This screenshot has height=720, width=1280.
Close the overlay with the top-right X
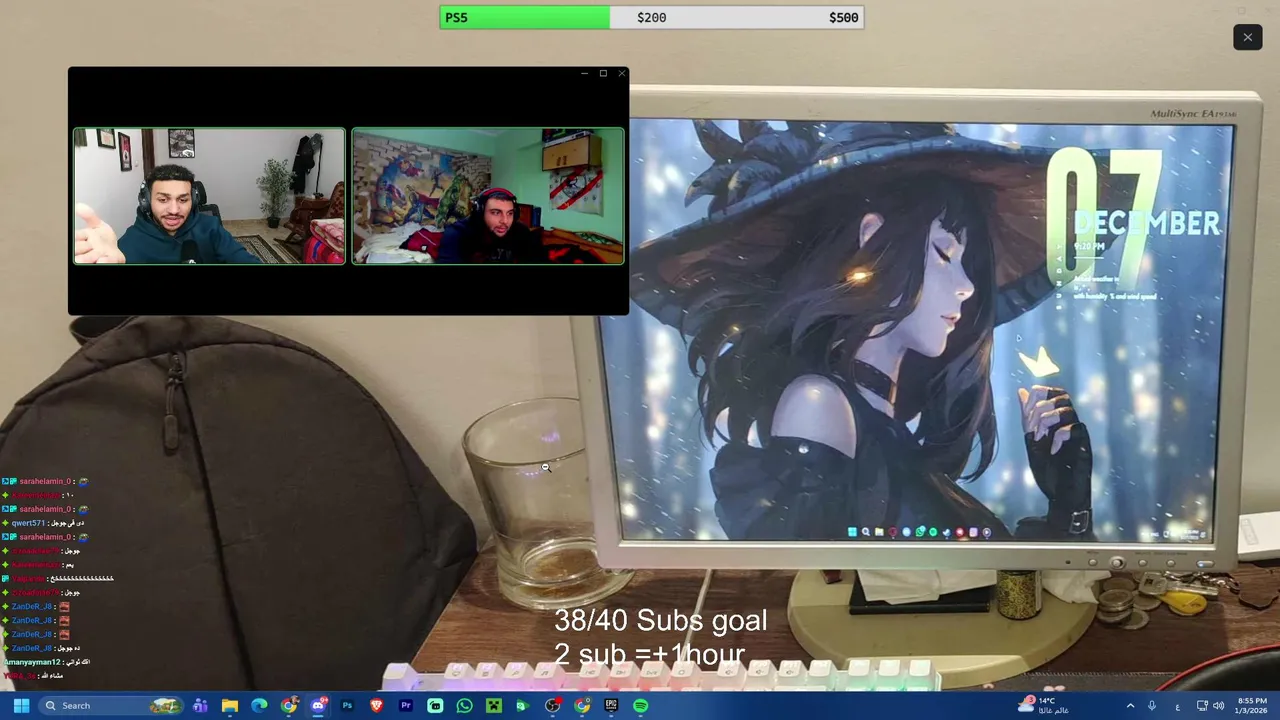(x=1247, y=37)
